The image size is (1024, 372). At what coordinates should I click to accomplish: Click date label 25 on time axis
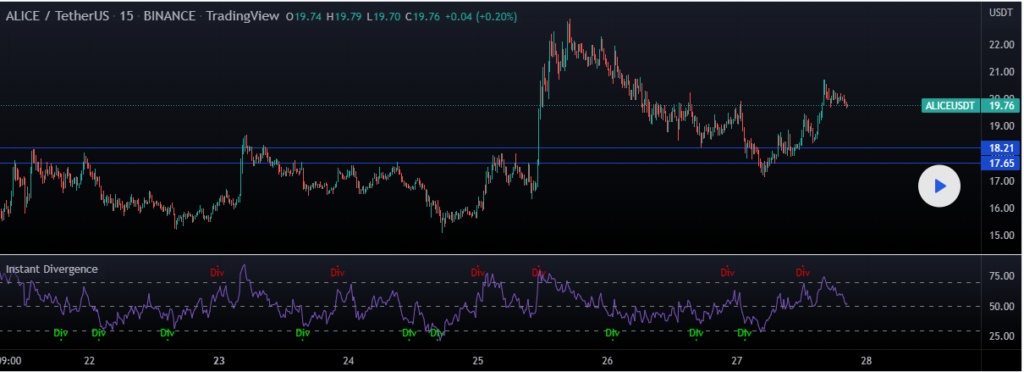coord(478,360)
